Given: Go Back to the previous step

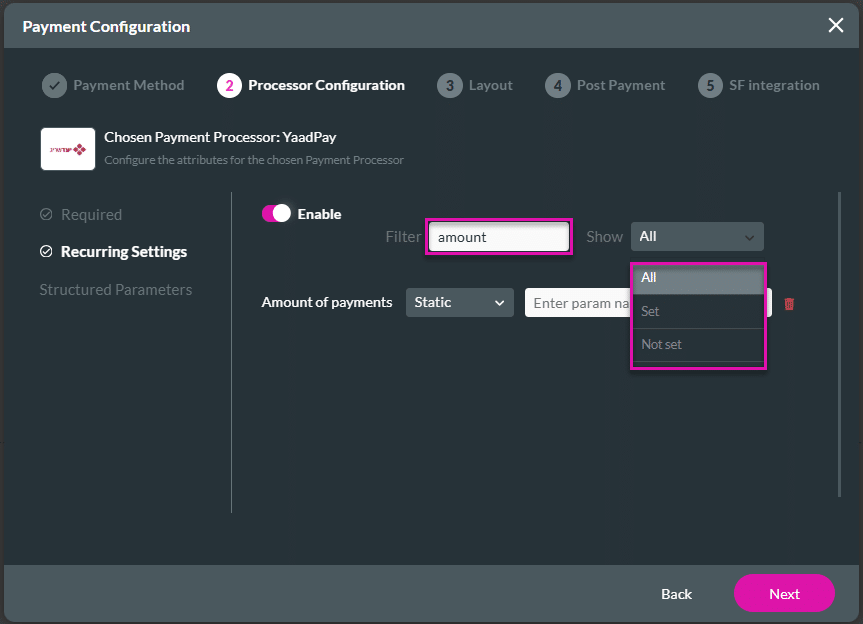Looking at the screenshot, I should point(676,594).
